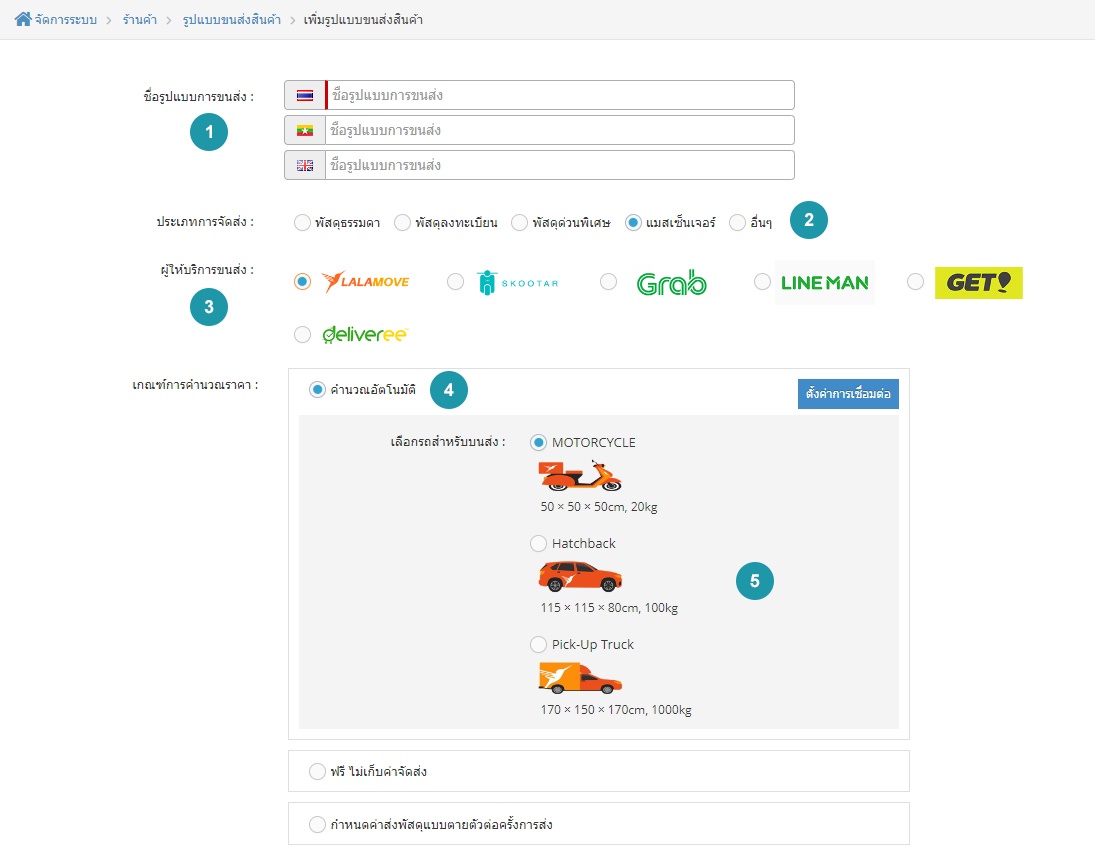Select พัสดุลงทะเบียน shipping type
This screenshot has width=1095, height=851.
[402, 223]
